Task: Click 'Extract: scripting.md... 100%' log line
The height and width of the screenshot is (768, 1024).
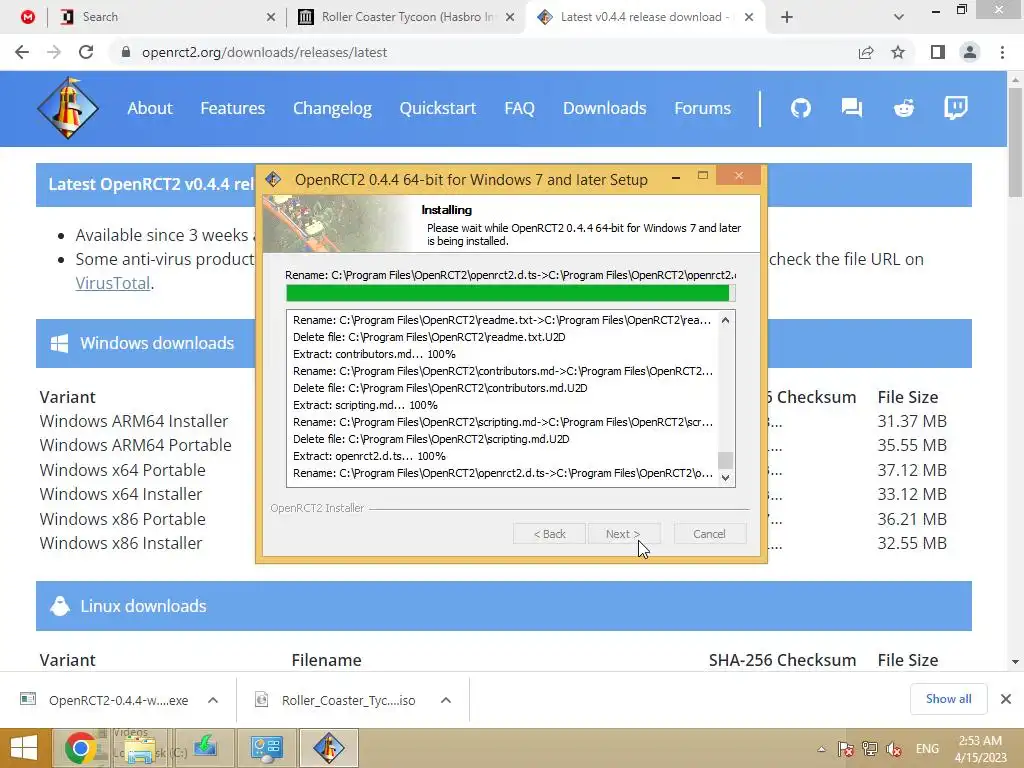Action: click(x=365, y=405)
